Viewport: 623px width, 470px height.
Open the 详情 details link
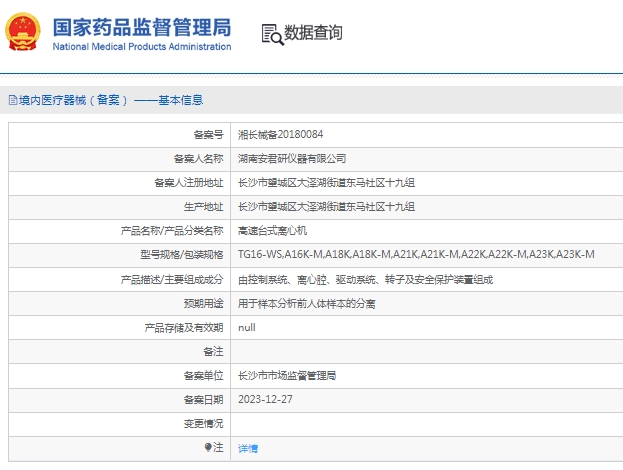(x=248, y=449)
